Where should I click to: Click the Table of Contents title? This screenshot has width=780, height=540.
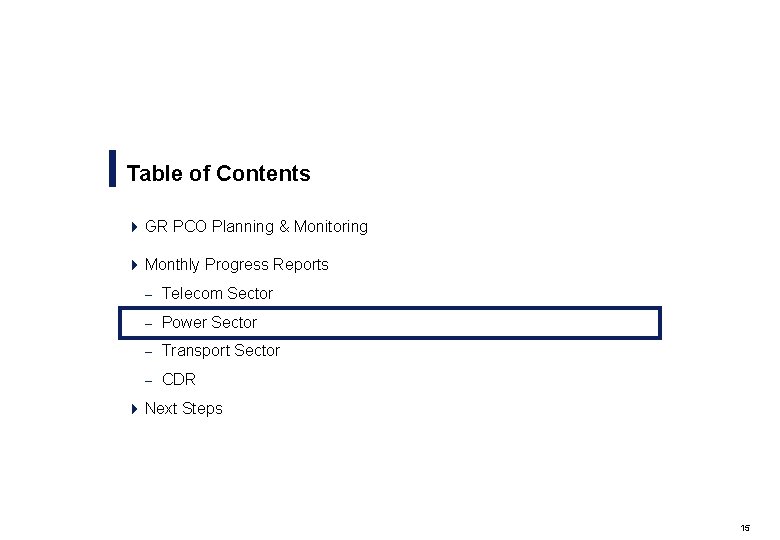coord(219,174)
